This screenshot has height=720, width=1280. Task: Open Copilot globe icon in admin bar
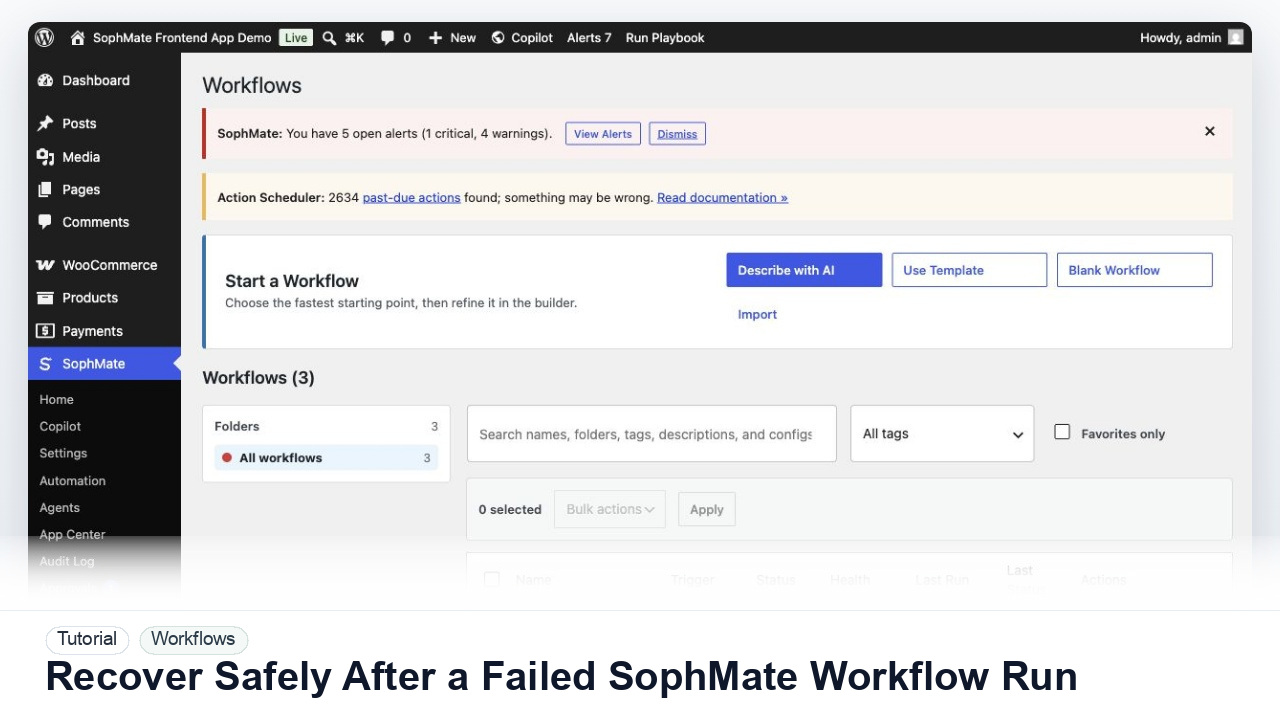pos(498,38)
